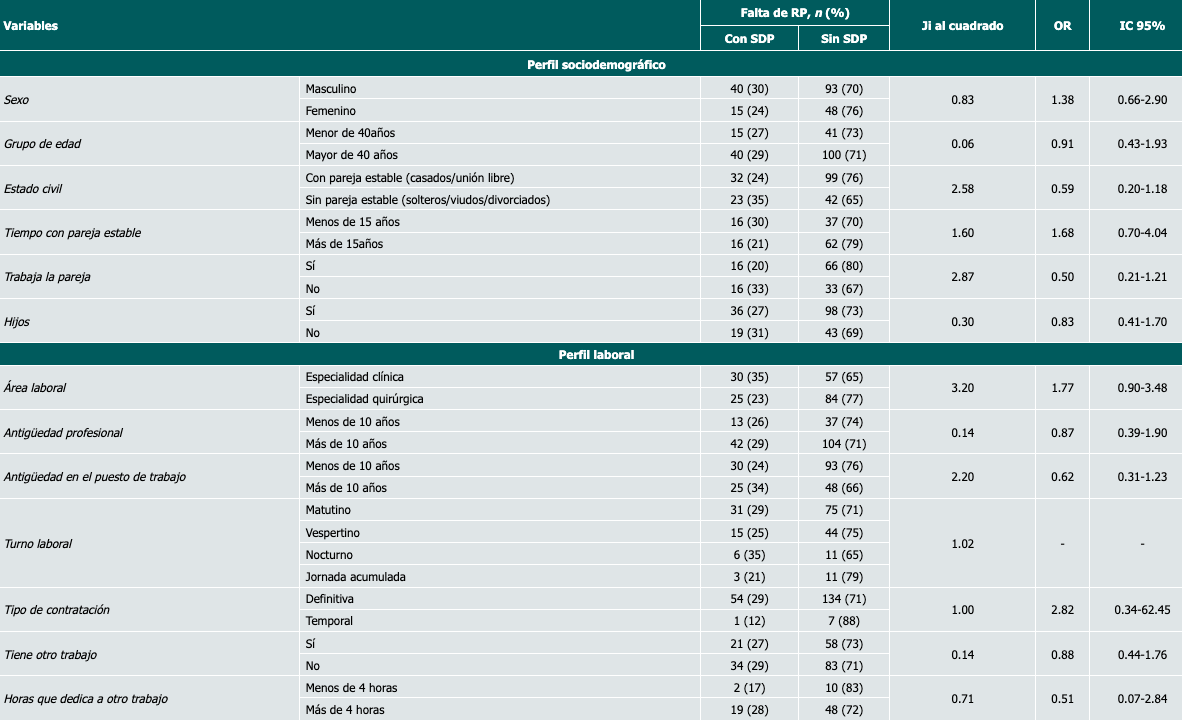The image size is (1182, 720).
Task: Click the Sin SDP subheader
Action: point(842,39)
